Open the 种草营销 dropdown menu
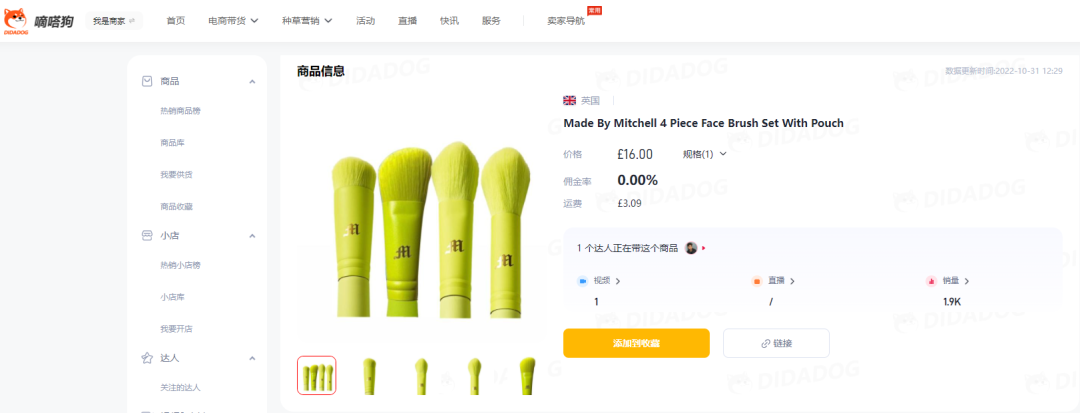 tap(307, 21)
